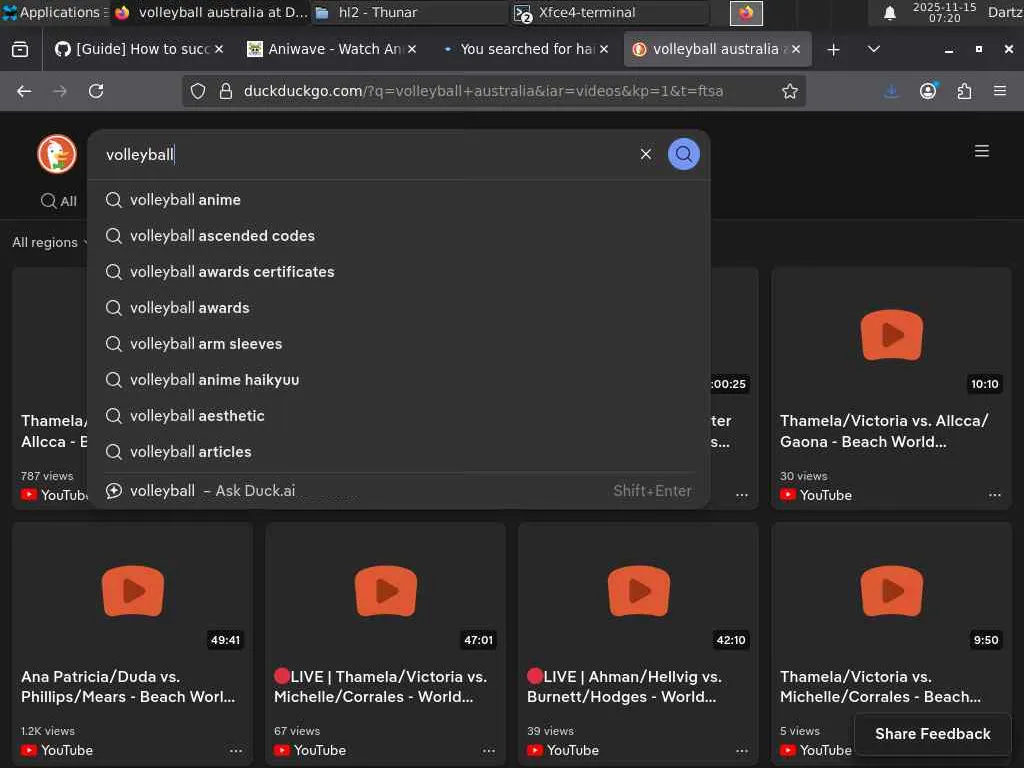Open more options for the 67 views video
The width and height of the screenshot is (1024, 768).
coord(488,751)
